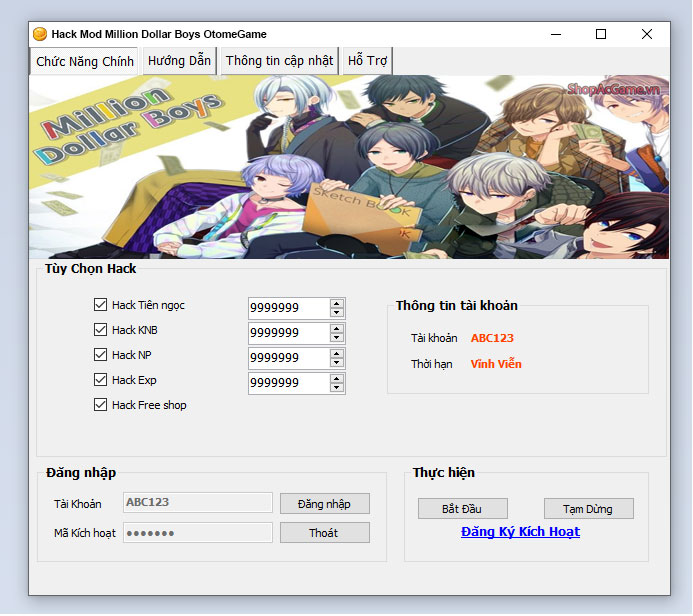The width and height of the screenshot is (693, 616).
Task: Toggle the Hack NP checkbox
Action: 100,354
